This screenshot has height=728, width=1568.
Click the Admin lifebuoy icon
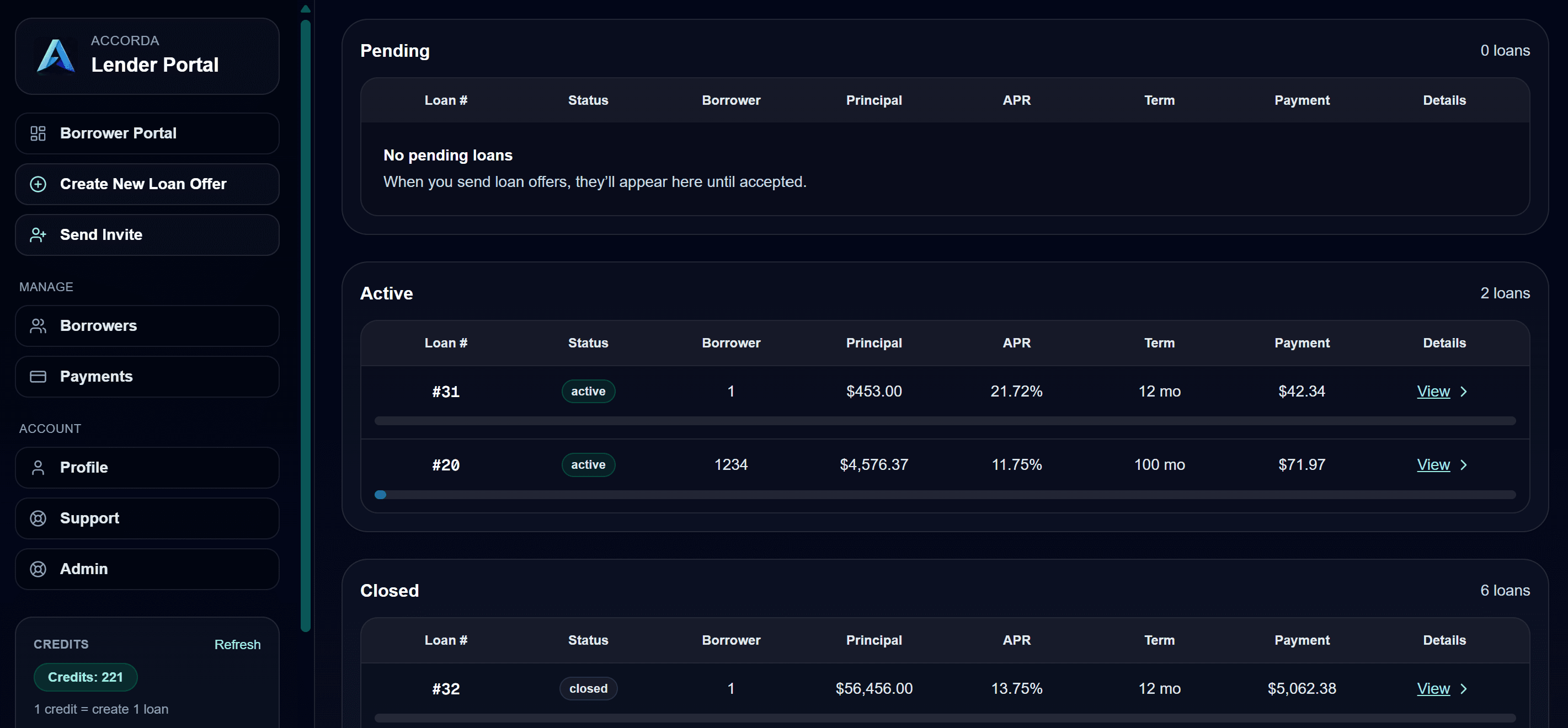(x=38, y=569)
